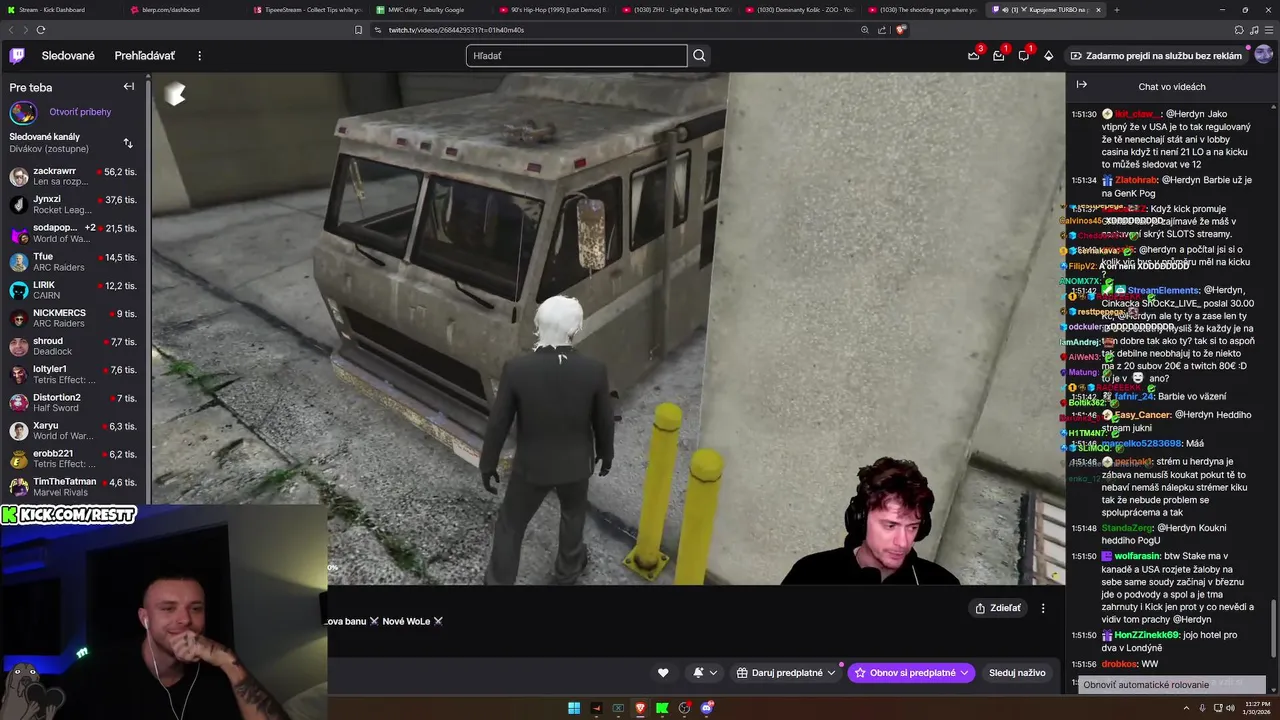Screen dimensions: 1280x720
Task: Click the search magnifier button
Action: coord(699,56)
